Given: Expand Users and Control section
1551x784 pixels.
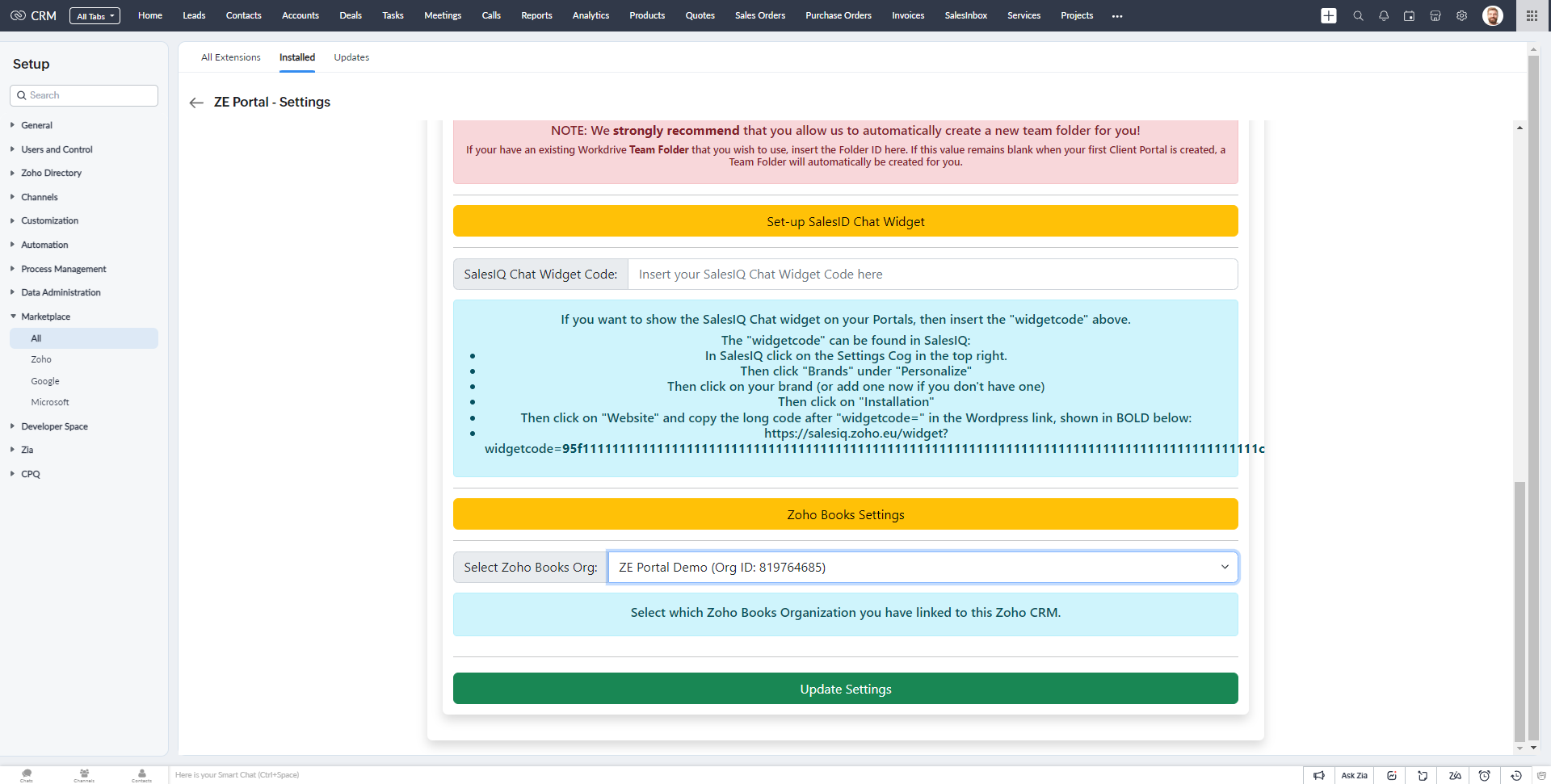Looking at the screenshot, I should [57, 149].
